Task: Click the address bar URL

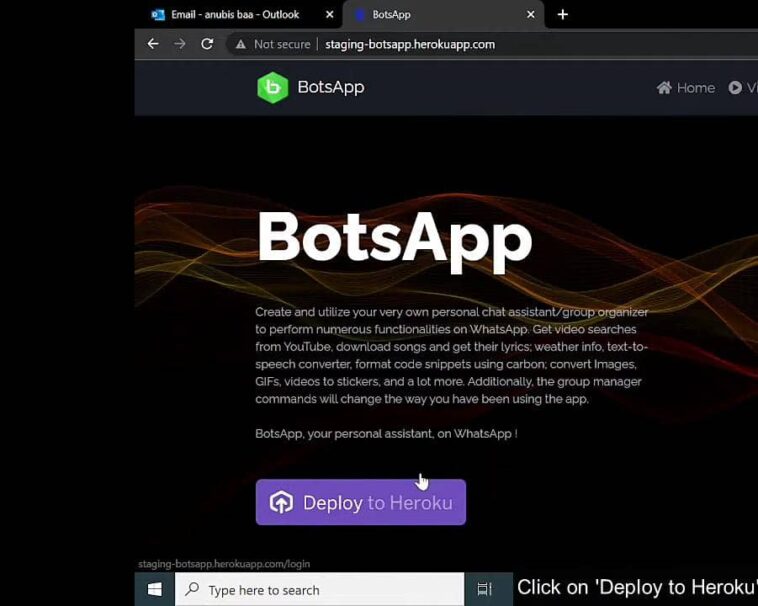Action: (x=410, y=44)
